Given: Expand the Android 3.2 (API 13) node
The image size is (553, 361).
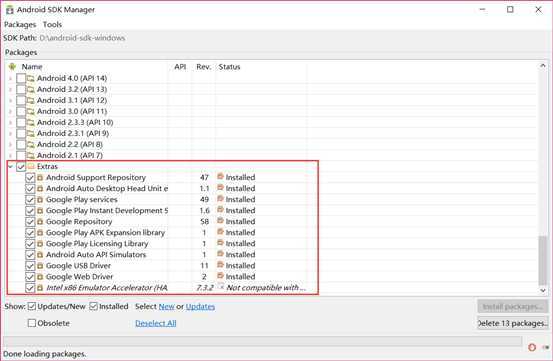Looking at the screenshot, I should (x=10, y=89).
